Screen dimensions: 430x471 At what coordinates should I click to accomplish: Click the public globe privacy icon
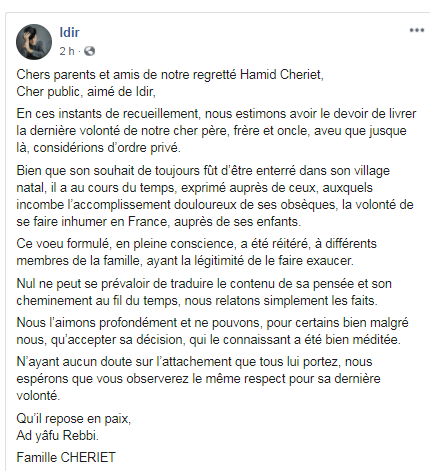89,51
